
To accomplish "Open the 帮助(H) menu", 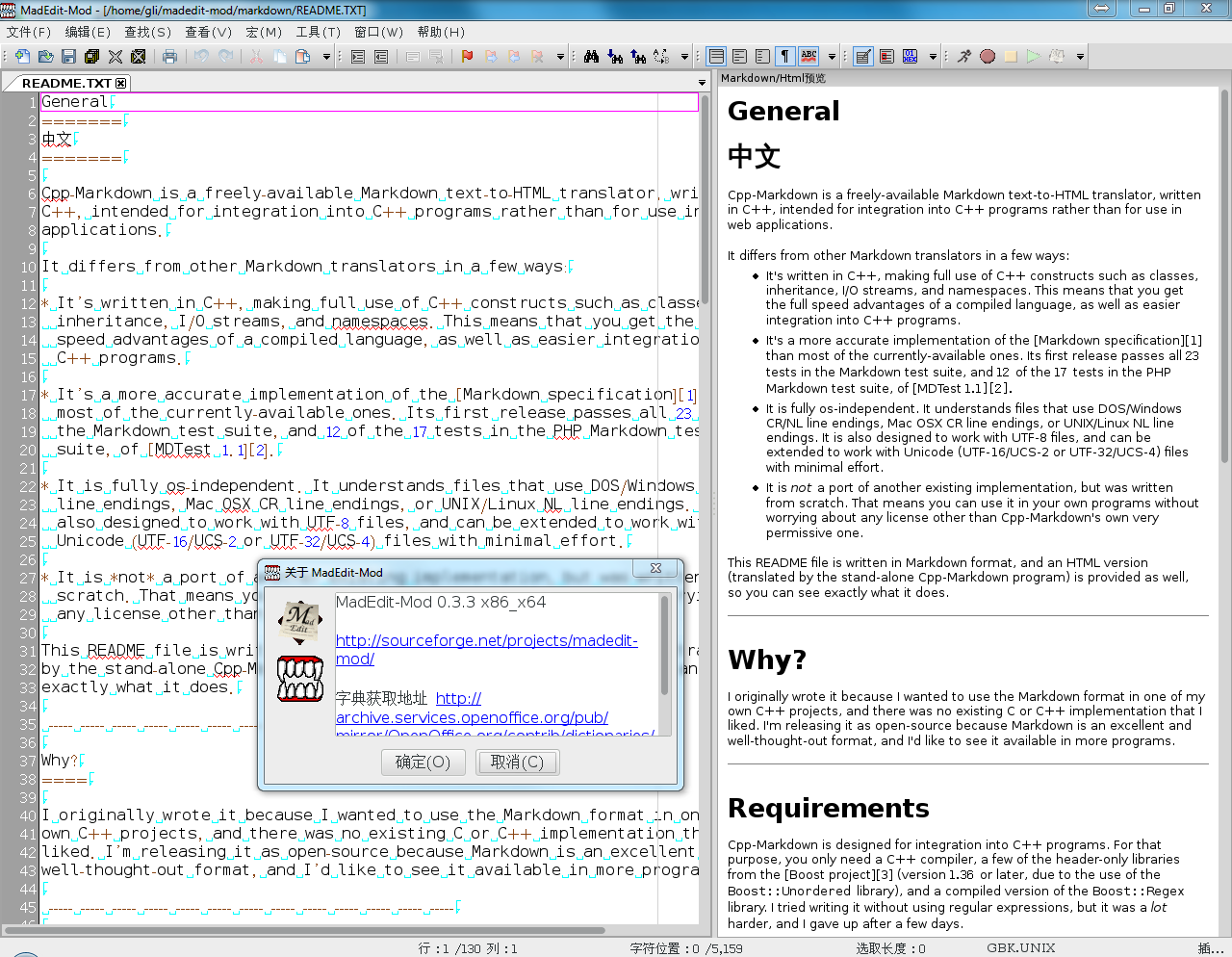I will point(441,32).
